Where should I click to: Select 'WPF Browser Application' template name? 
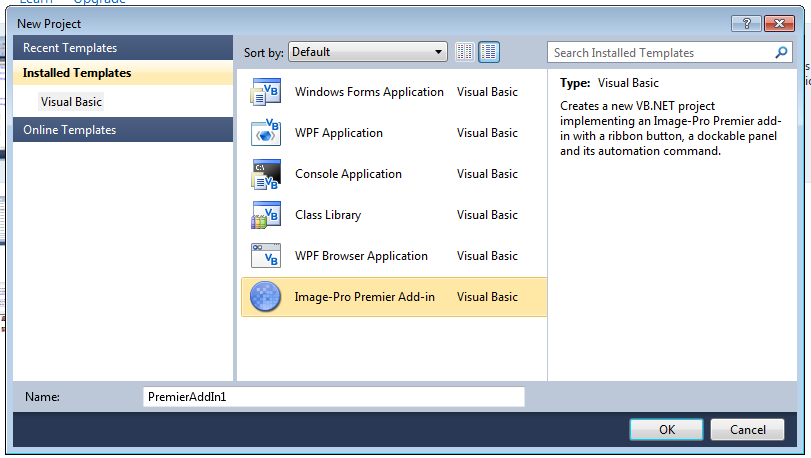coord(361,256)
